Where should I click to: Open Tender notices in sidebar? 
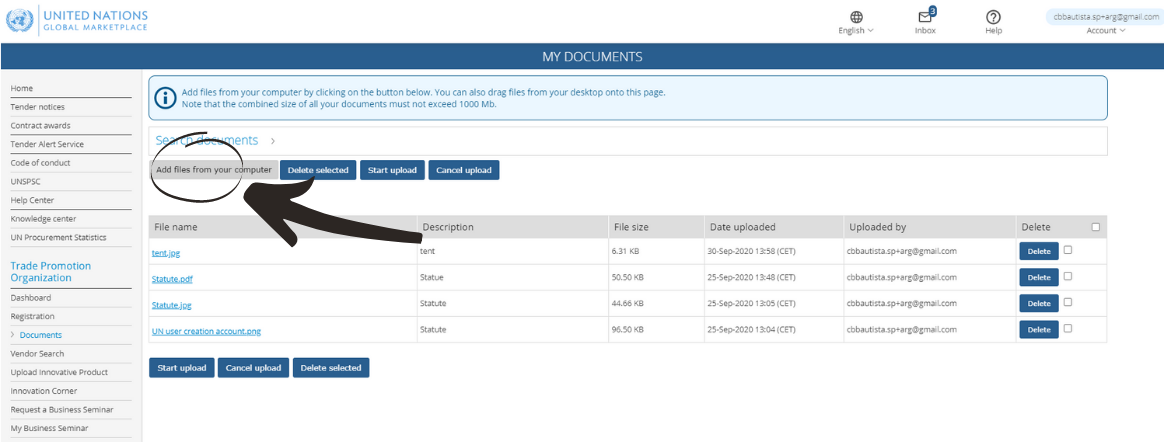(37, 107)
